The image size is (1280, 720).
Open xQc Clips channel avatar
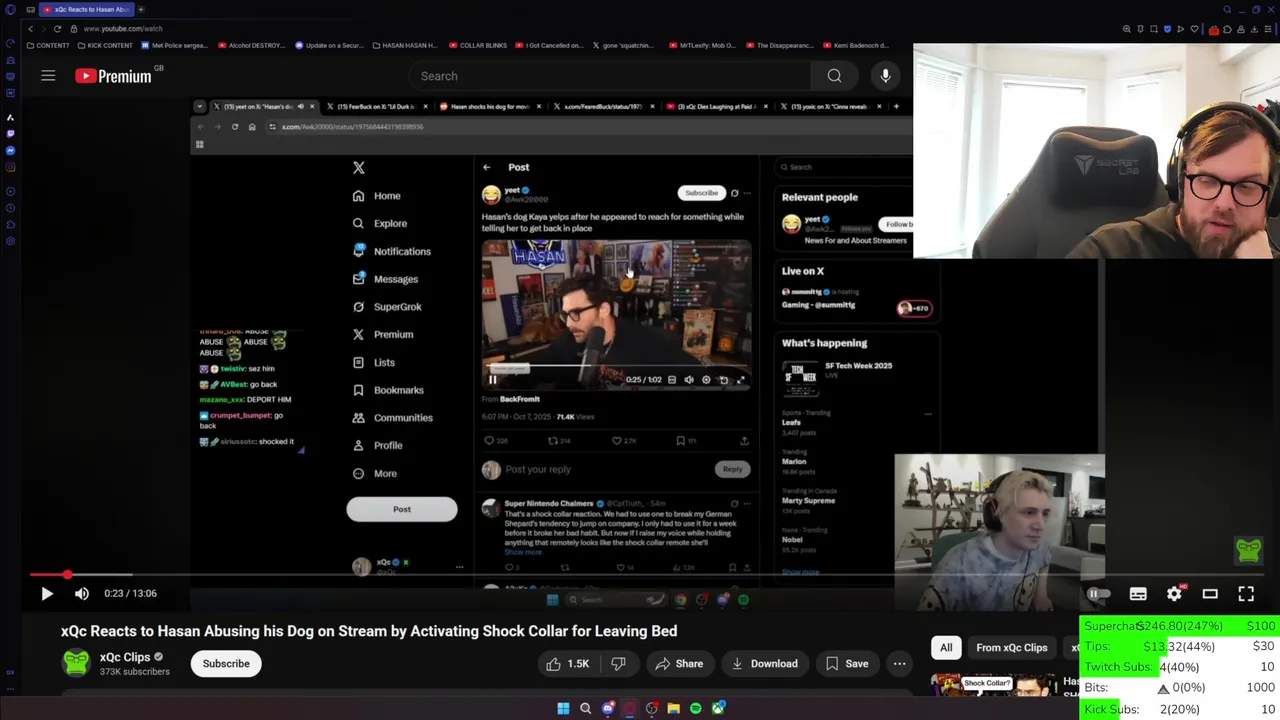point(76,662)
